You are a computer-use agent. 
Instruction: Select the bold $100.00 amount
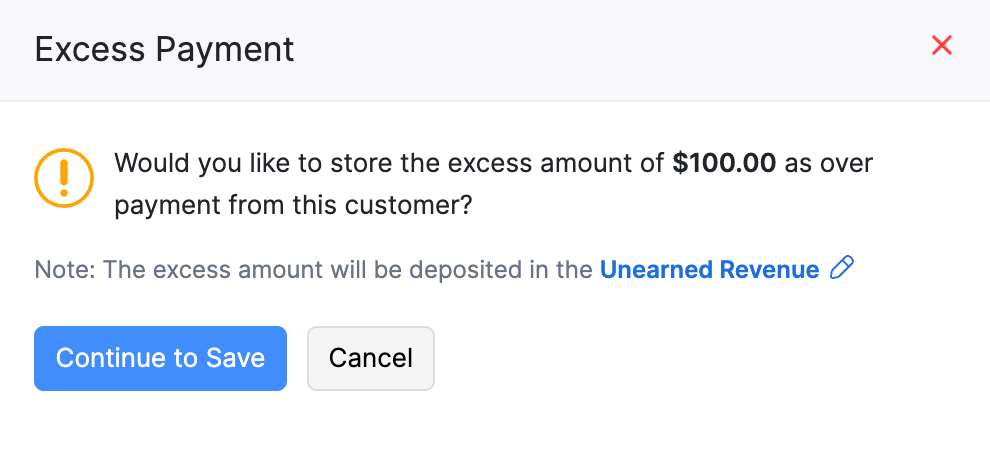pos(724,163)
